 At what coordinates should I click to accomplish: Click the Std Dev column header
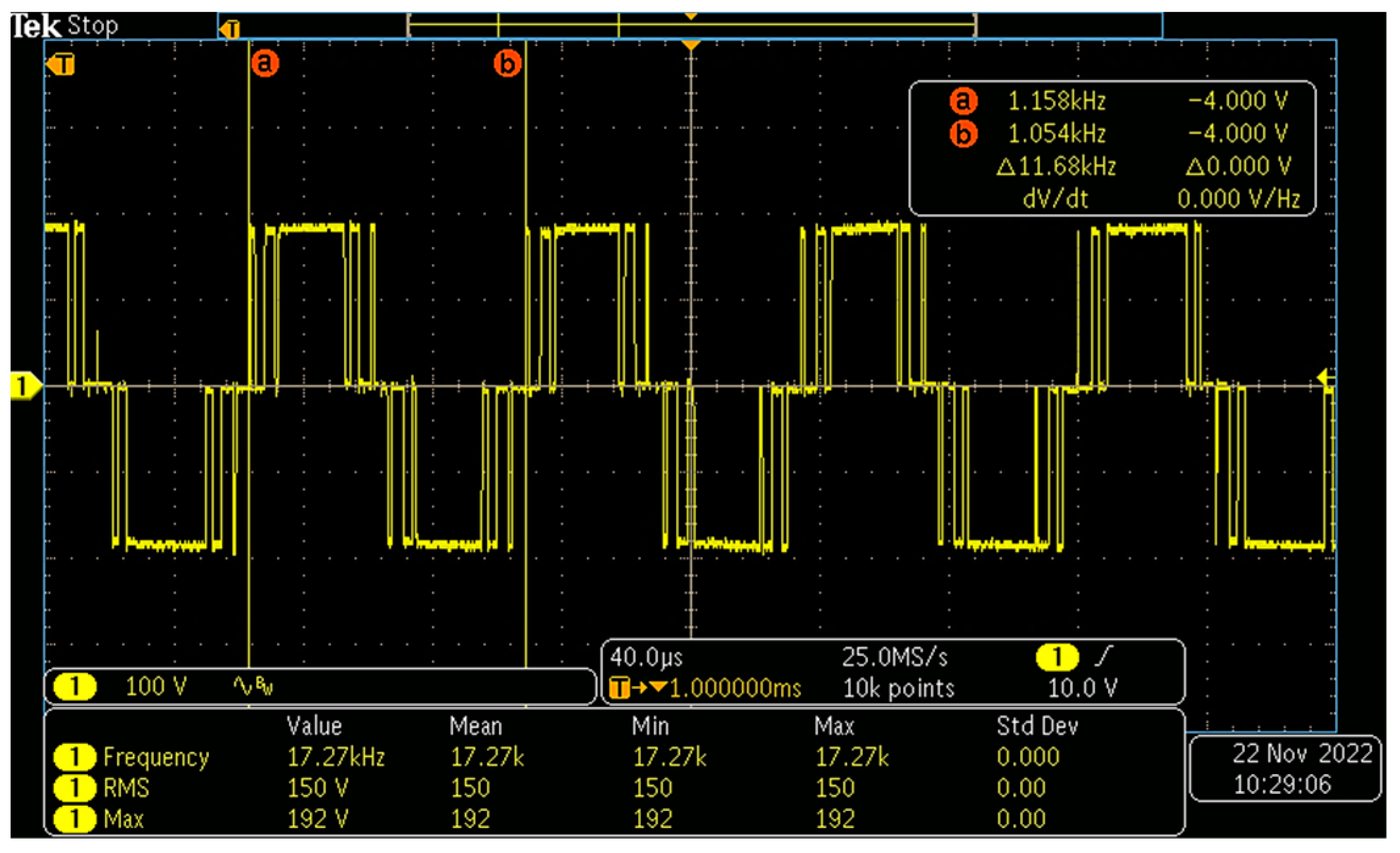[1036, 726]
